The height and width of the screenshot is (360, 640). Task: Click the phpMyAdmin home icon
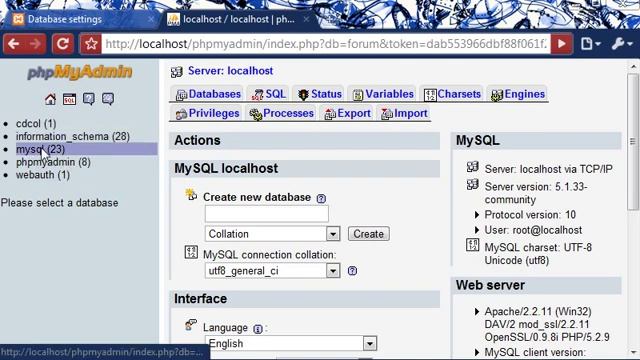[50, 99]
